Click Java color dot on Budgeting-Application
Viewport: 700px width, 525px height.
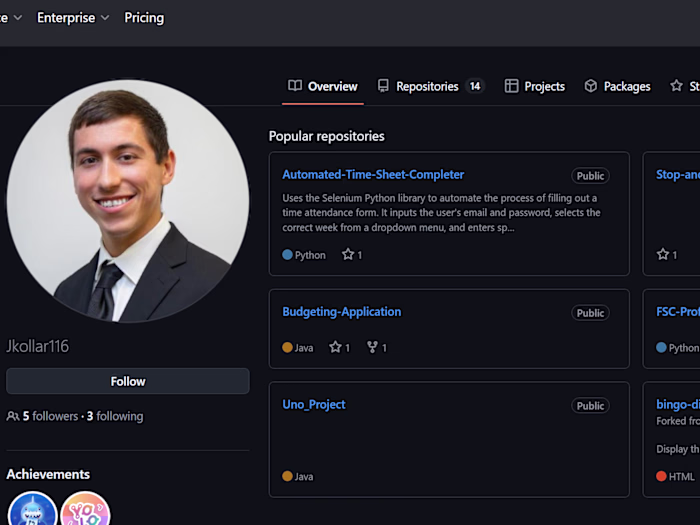288,347
